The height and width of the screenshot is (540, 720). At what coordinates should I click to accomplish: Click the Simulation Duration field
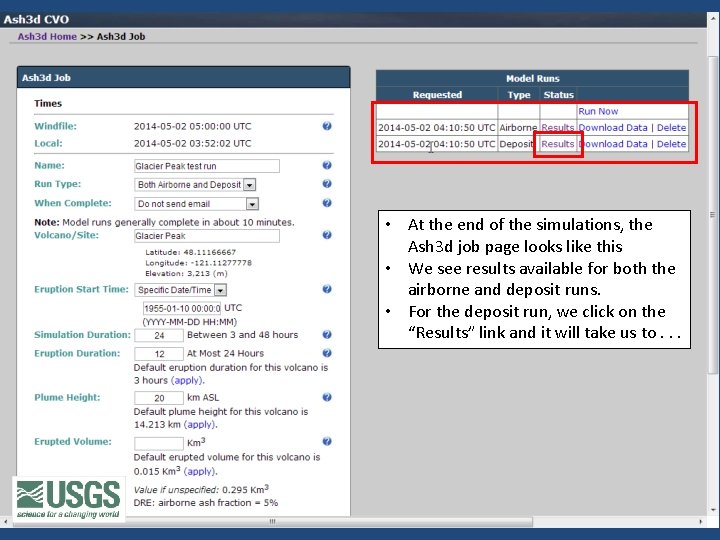pos(159,336)
